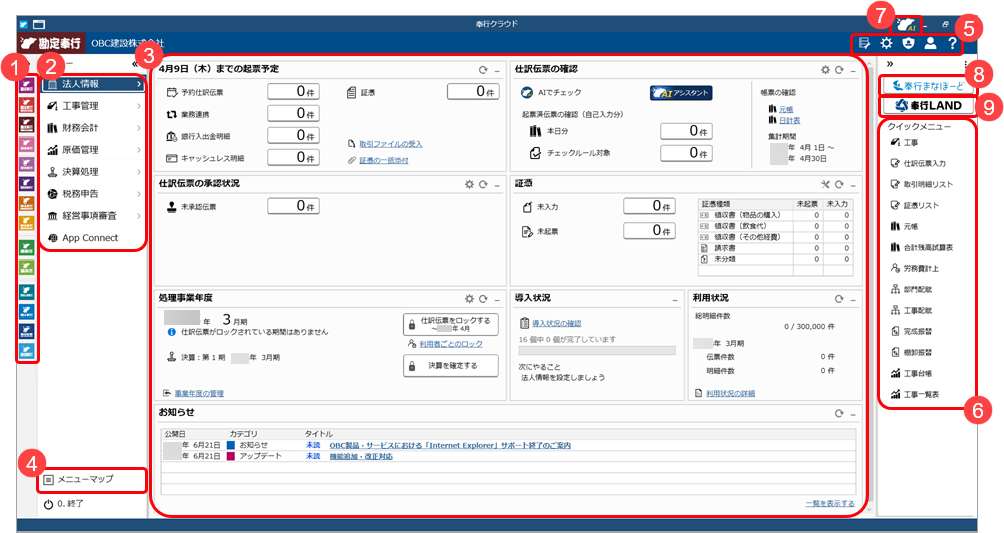Screen dimensions: 1004x533
Task: Open 工事 in quick menu
Action: 904,142
